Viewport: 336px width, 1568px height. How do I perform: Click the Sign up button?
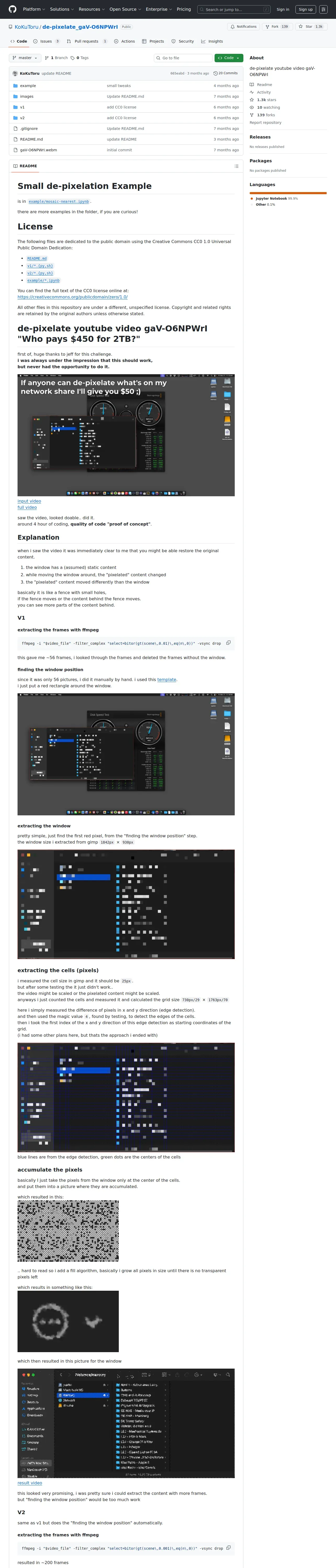(305, 9)
